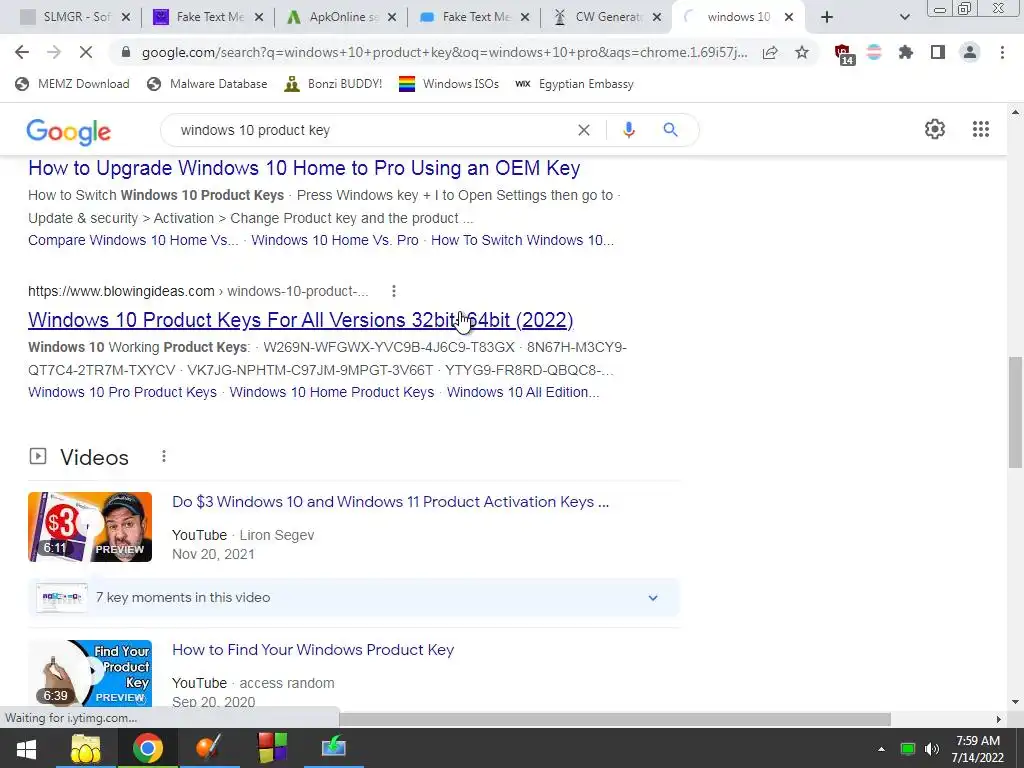1024x768 pixels.
Task: Open the red shield extension icon
Action: [844, 54]
